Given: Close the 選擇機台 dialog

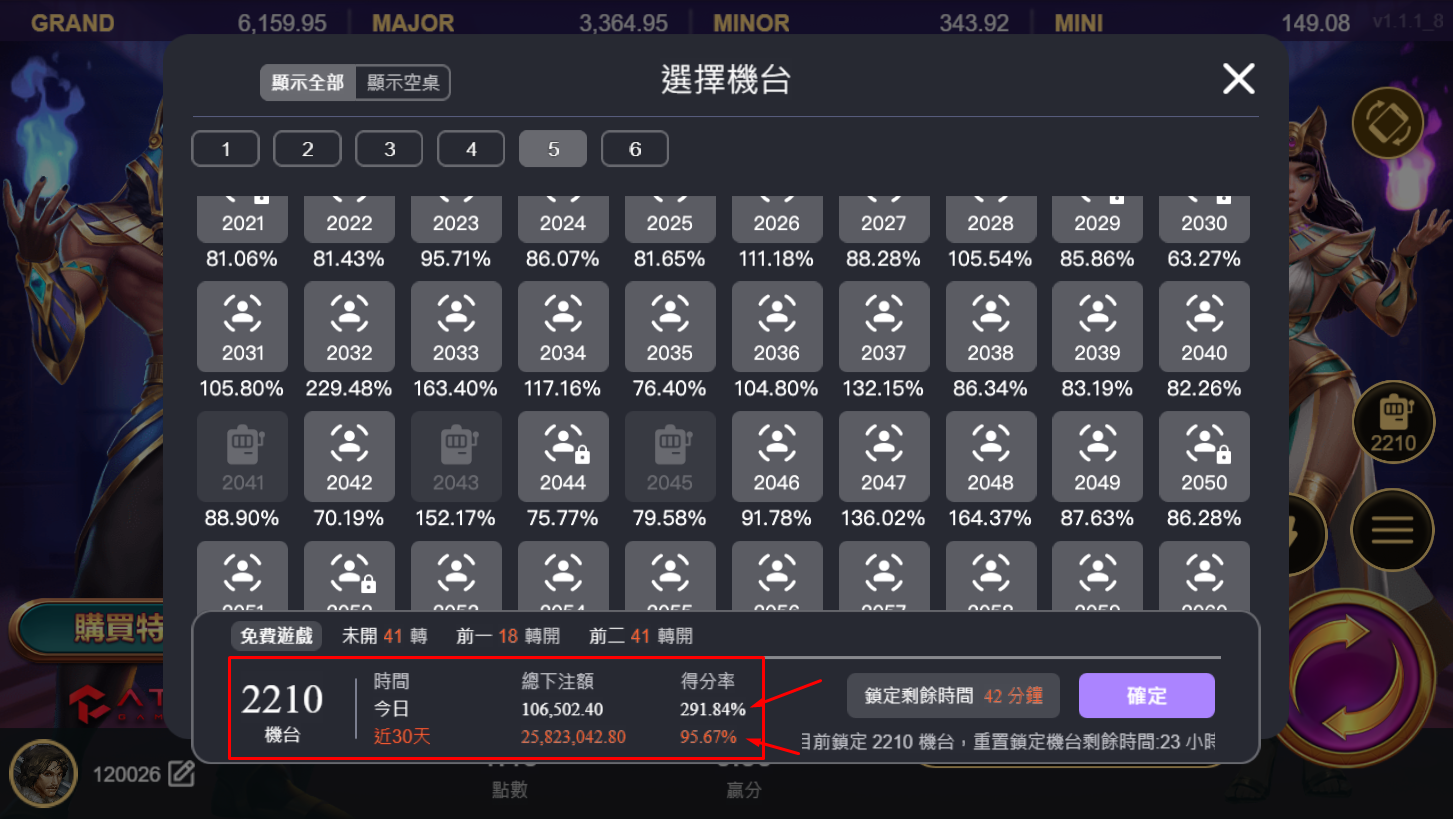Looking at the screenshot, I should click(1238, 78).
